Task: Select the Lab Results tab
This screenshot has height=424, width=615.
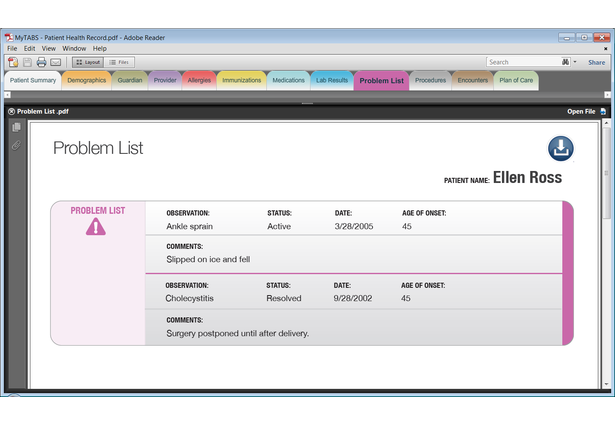Action: point(332,80)
